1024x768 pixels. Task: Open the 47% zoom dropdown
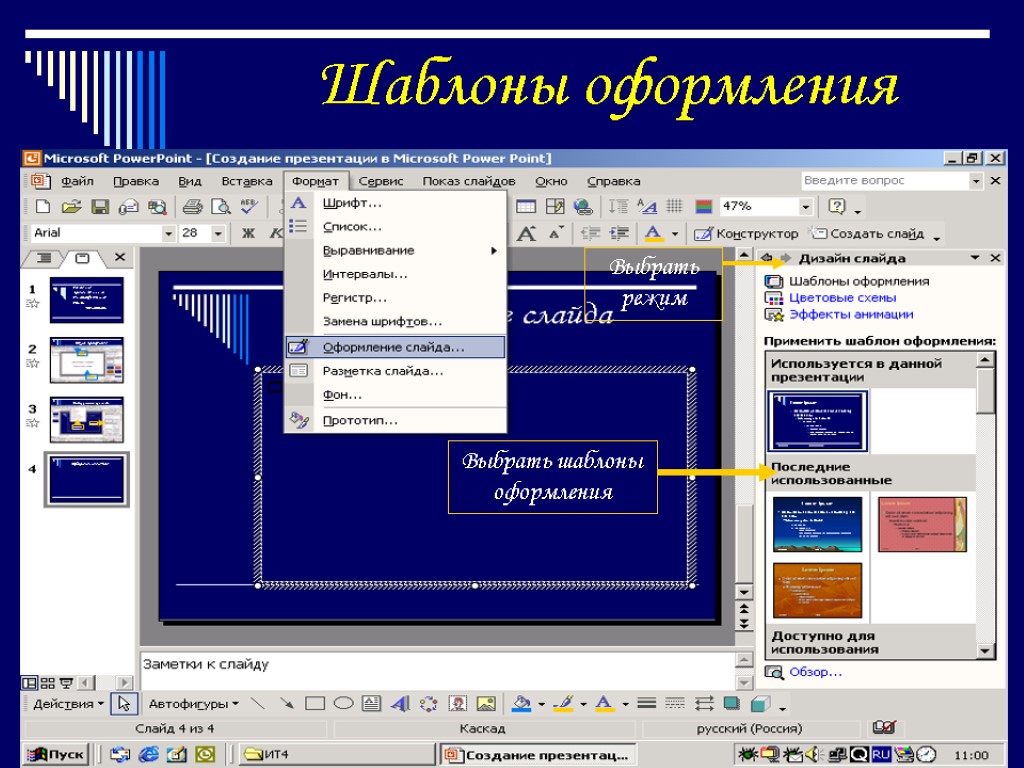click(806, 207)
